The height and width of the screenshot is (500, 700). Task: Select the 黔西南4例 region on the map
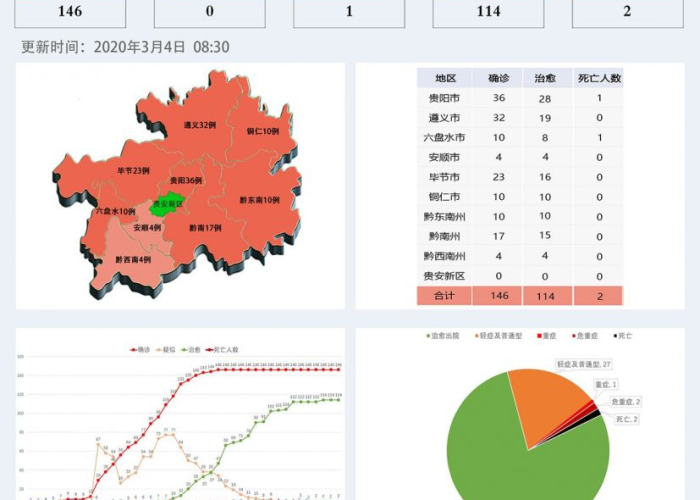click(133, 259)
